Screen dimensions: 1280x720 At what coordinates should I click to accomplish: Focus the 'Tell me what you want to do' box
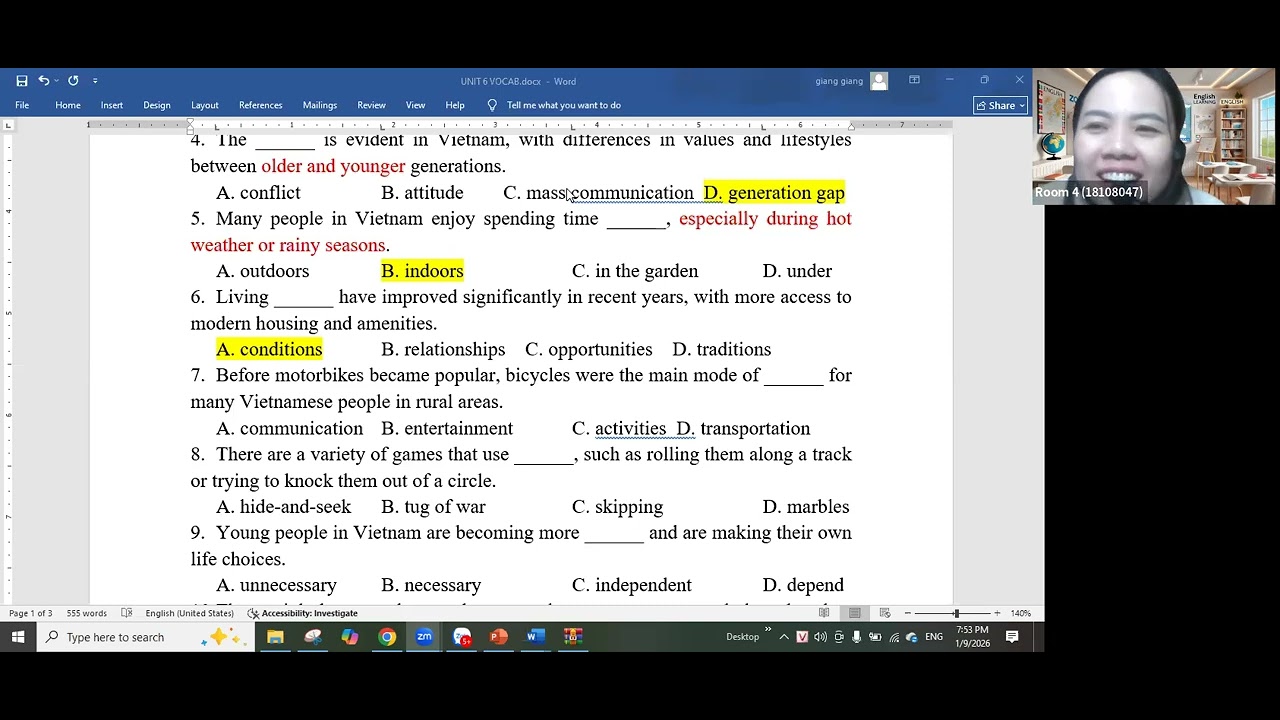563,105
